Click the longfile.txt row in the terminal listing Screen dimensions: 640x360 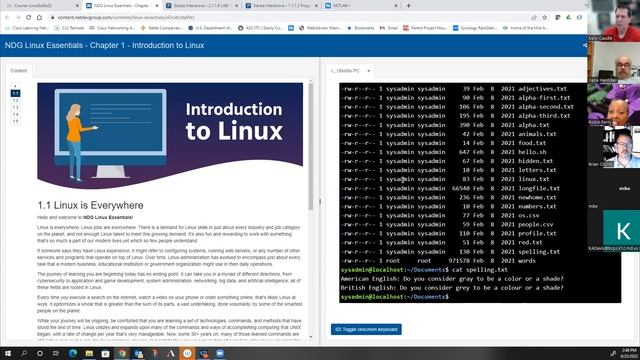click(450, 189)
